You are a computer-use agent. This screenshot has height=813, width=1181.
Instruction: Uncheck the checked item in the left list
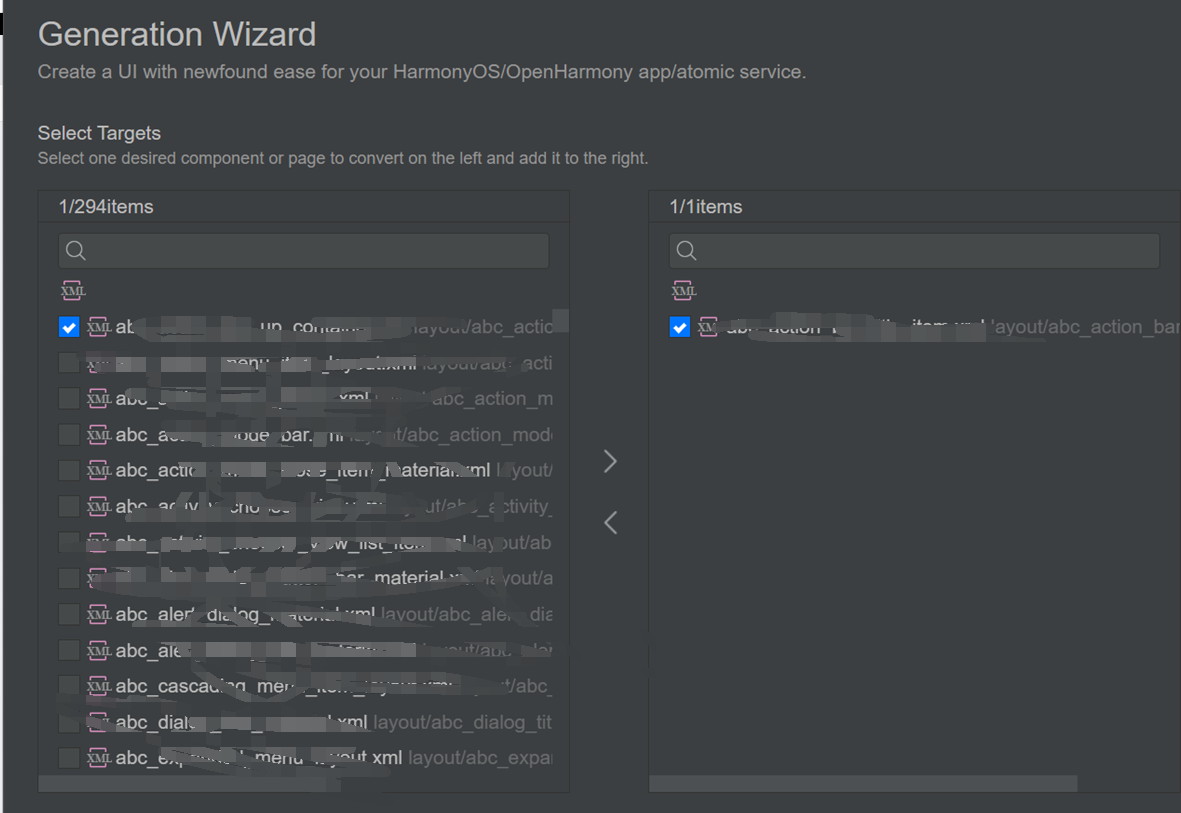(69, 327)
